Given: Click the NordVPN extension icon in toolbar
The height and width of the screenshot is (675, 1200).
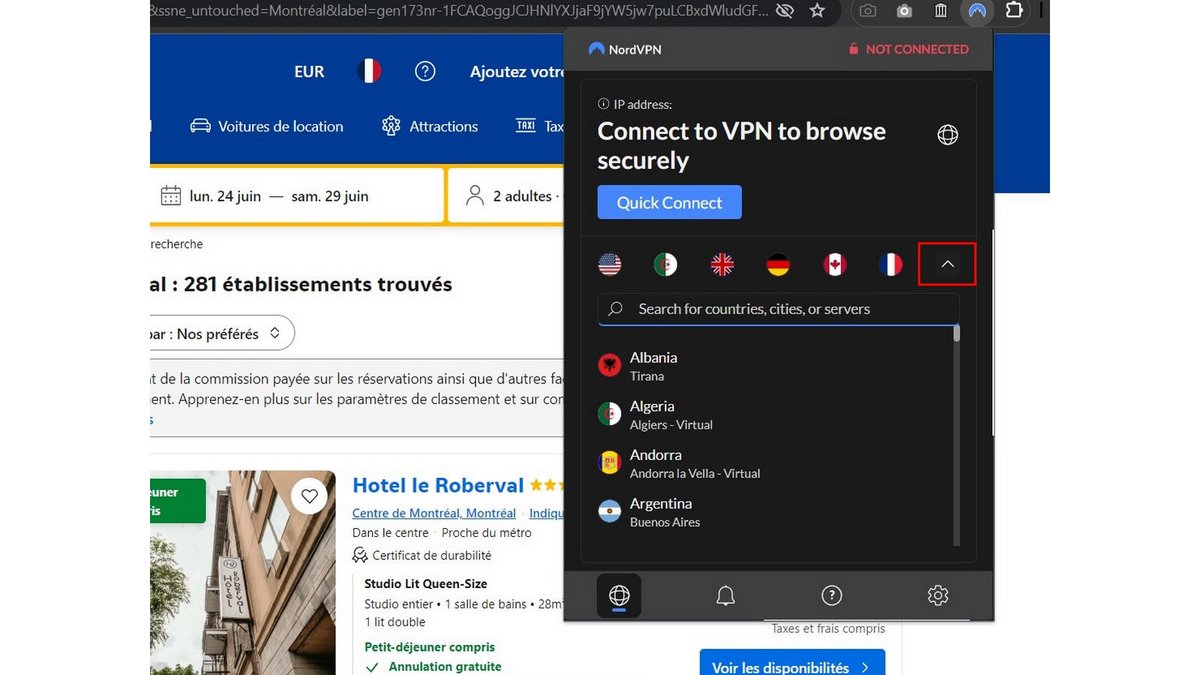Looking at the screenshot, I should click(x=977, y=11).
